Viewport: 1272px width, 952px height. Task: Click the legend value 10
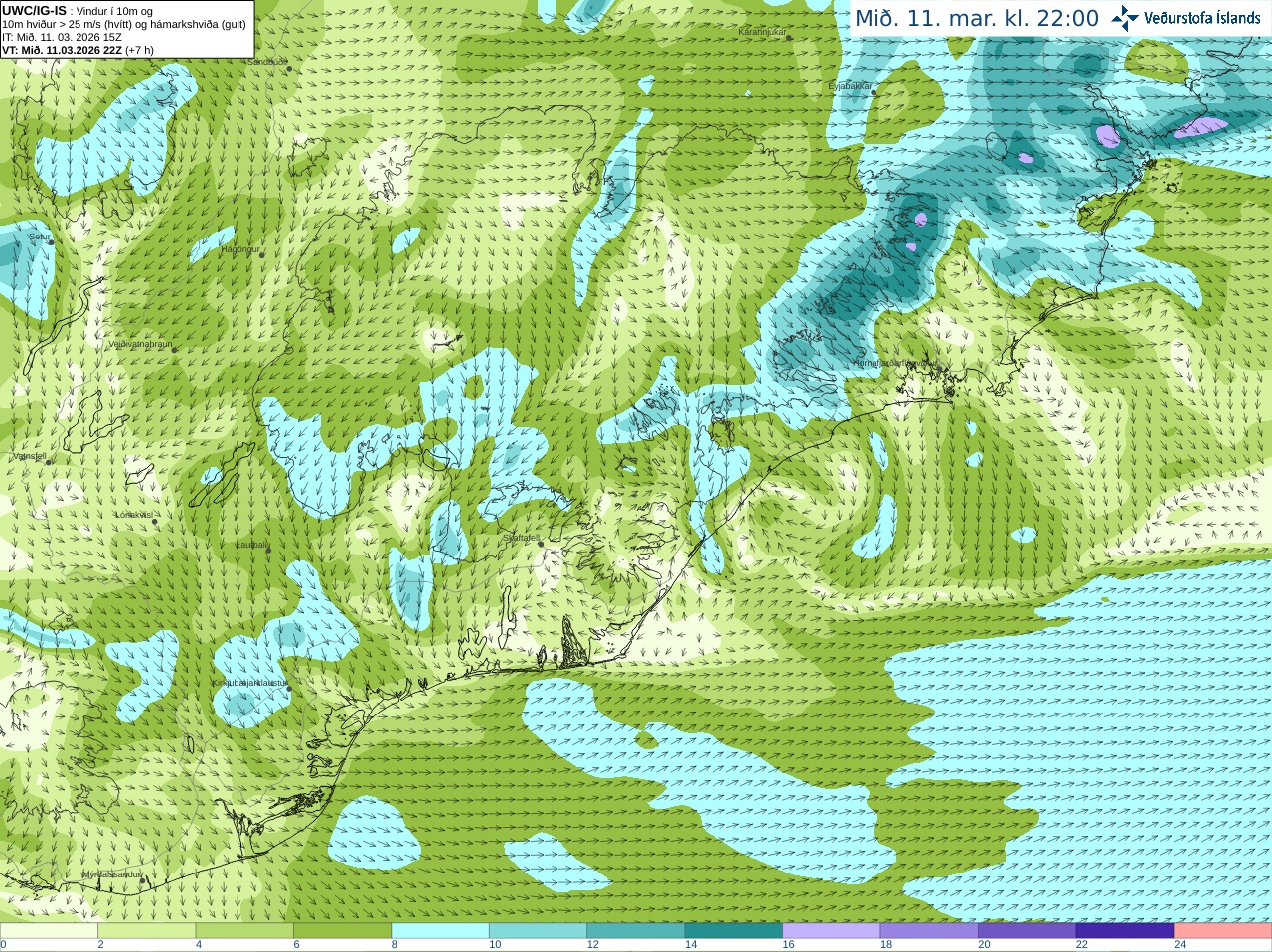(495, 945)
